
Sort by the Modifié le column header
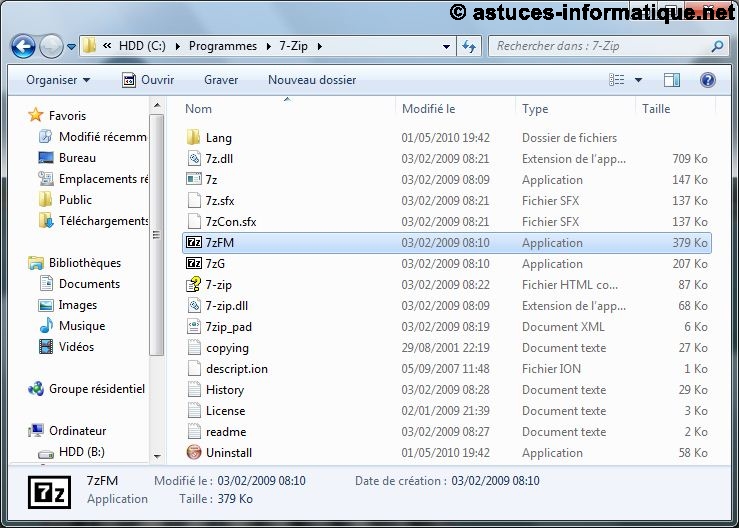point(455,109)
